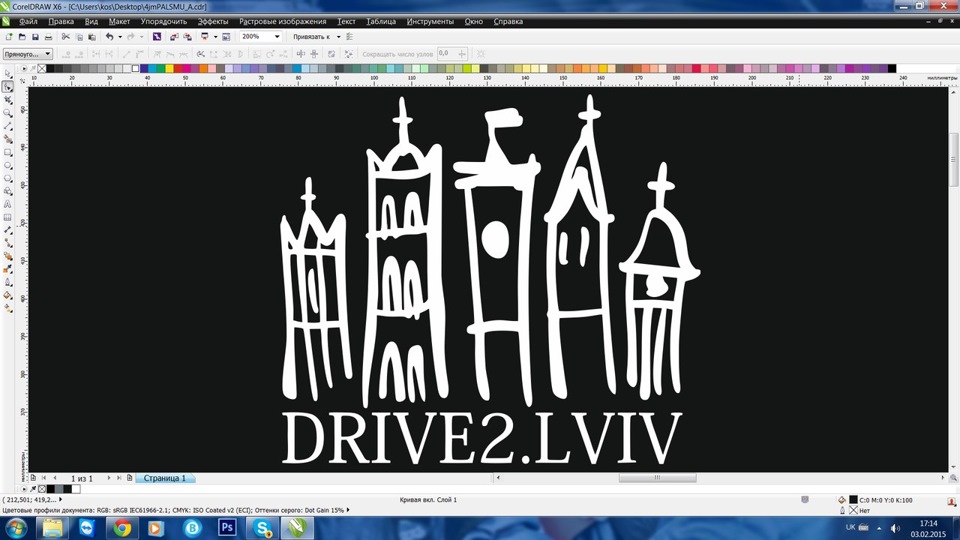Pick the black swatch ending the color palette
The image size is (960, 540).
[892, 69]
